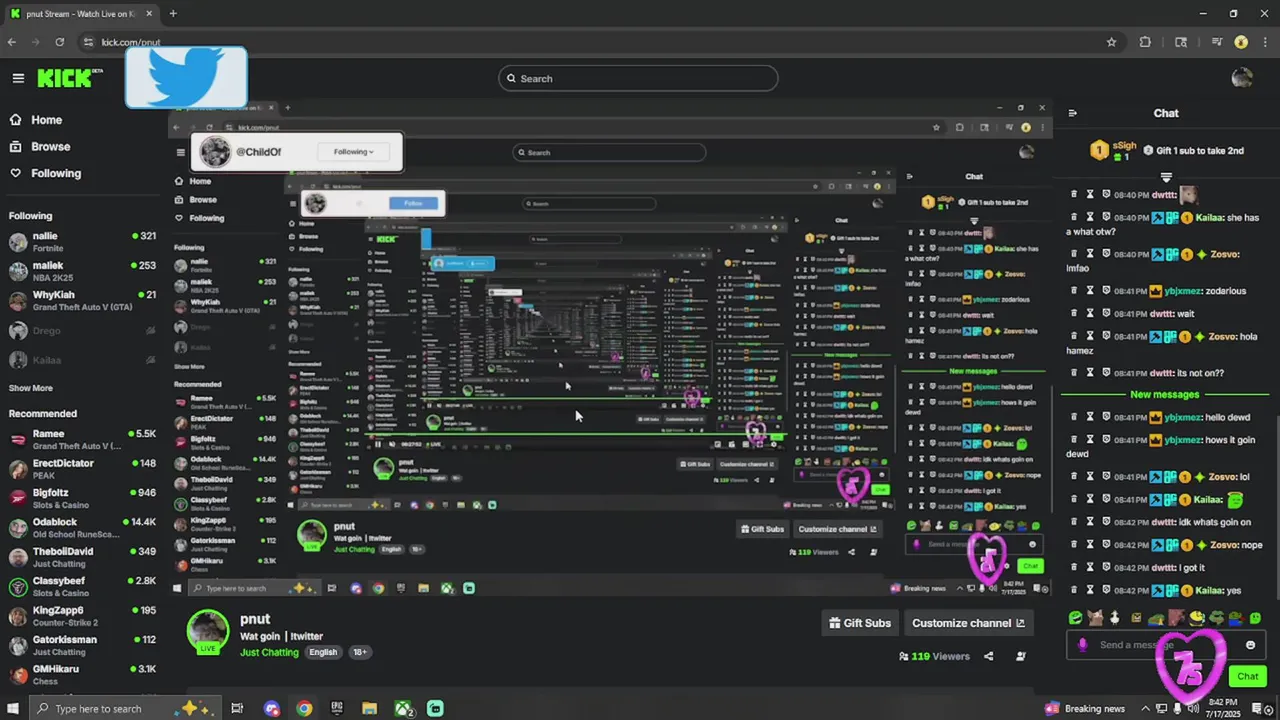Open Browse in the main Kick sidebar
1280x720 pixels.
click(x=41, y=146)
